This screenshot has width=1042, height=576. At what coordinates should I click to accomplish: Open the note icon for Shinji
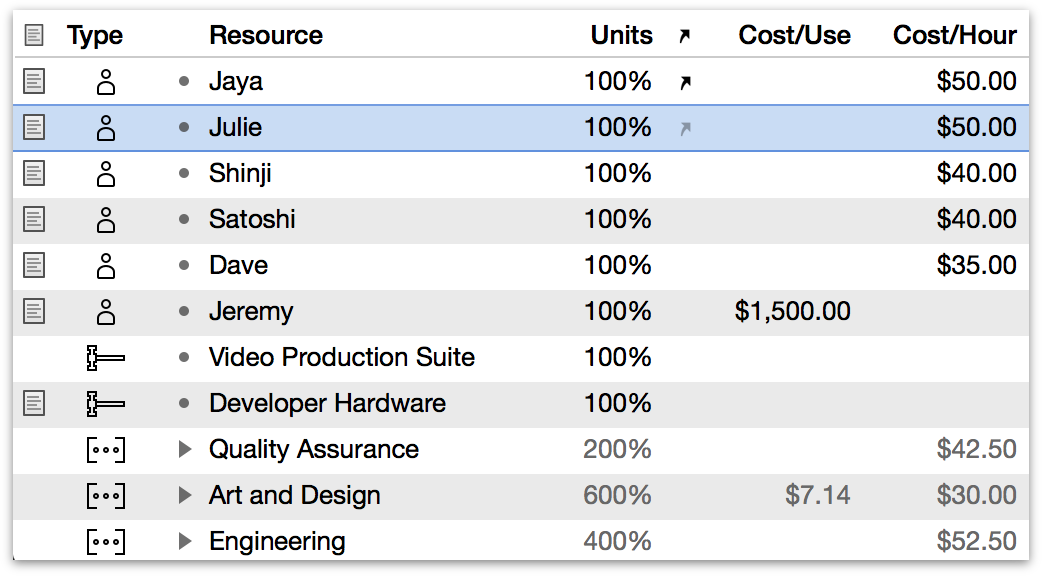tap(34, 173)
